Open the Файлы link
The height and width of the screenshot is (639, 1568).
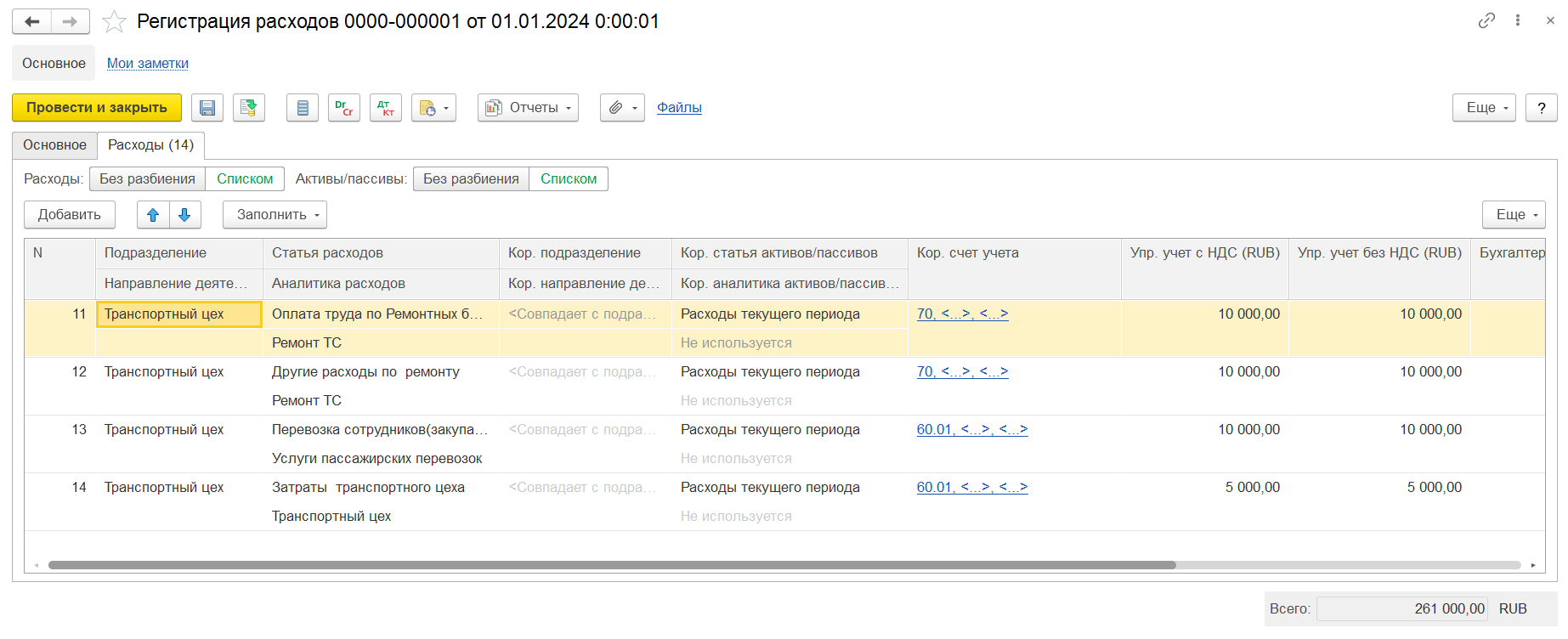pyautogui.click(x=679, y=108)
